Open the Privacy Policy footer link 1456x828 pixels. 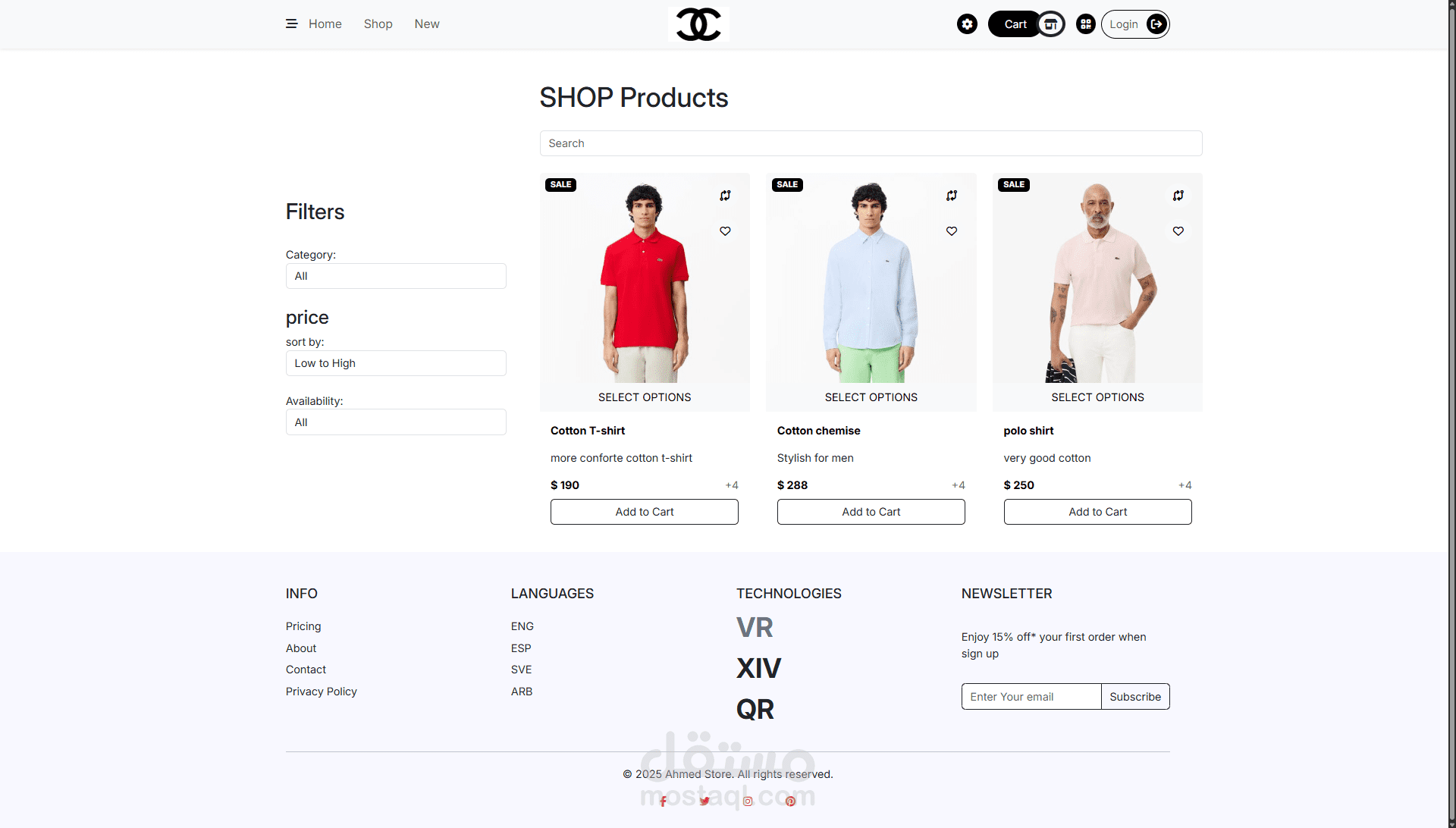coord(322,692)
